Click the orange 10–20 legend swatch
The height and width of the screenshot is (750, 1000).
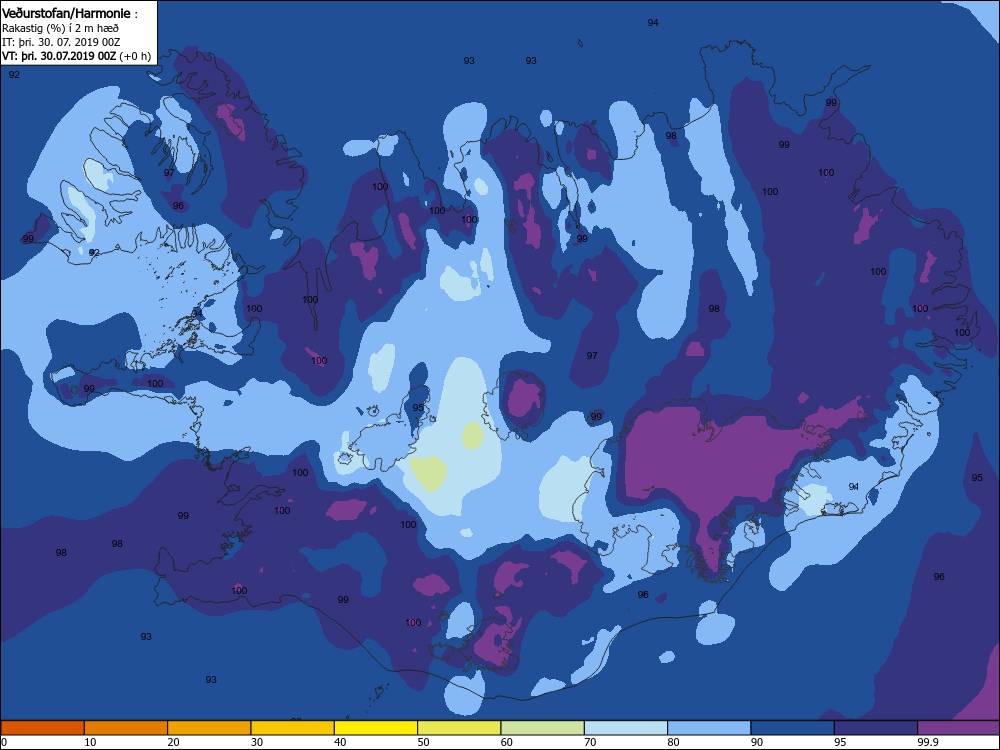(x=126, y=728)
